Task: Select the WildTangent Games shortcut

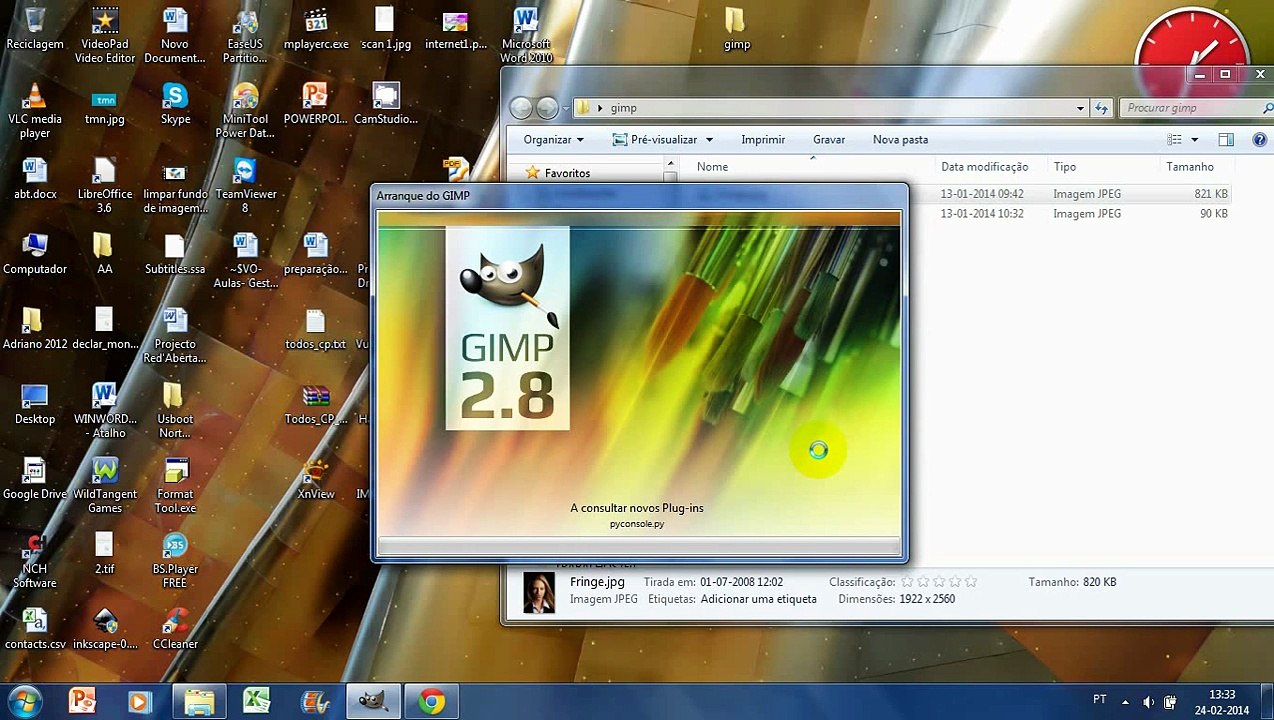Action: [x=105, y=486]
